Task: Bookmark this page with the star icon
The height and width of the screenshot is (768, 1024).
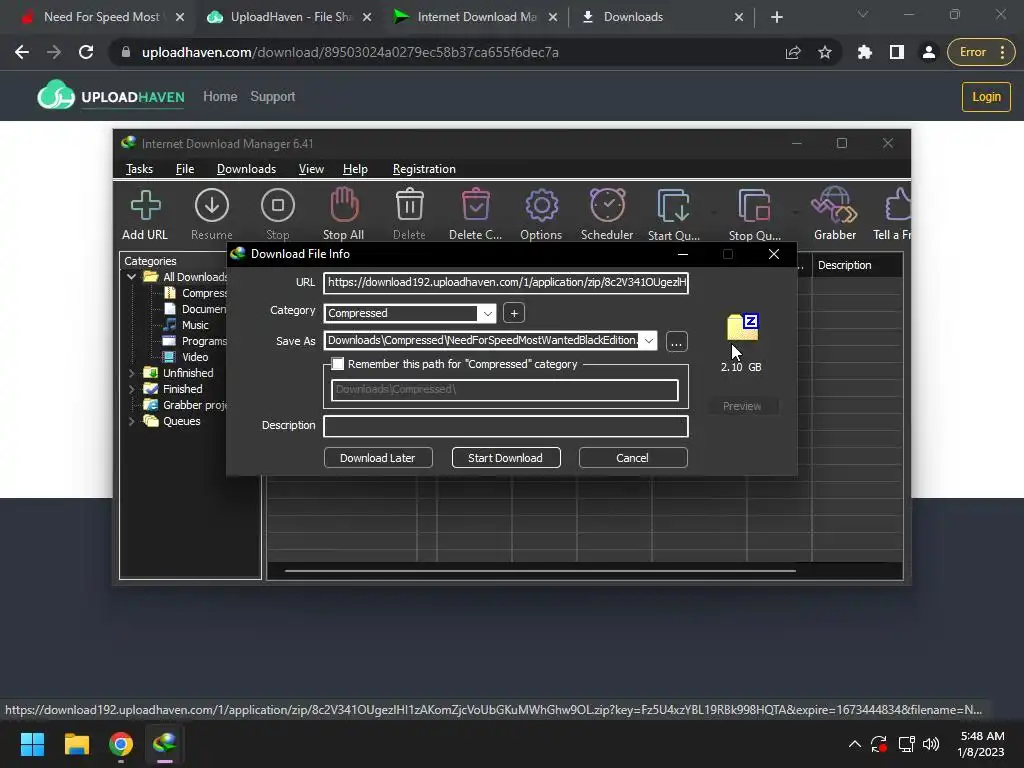Action: pyautogui.click(x=825, y=52)
